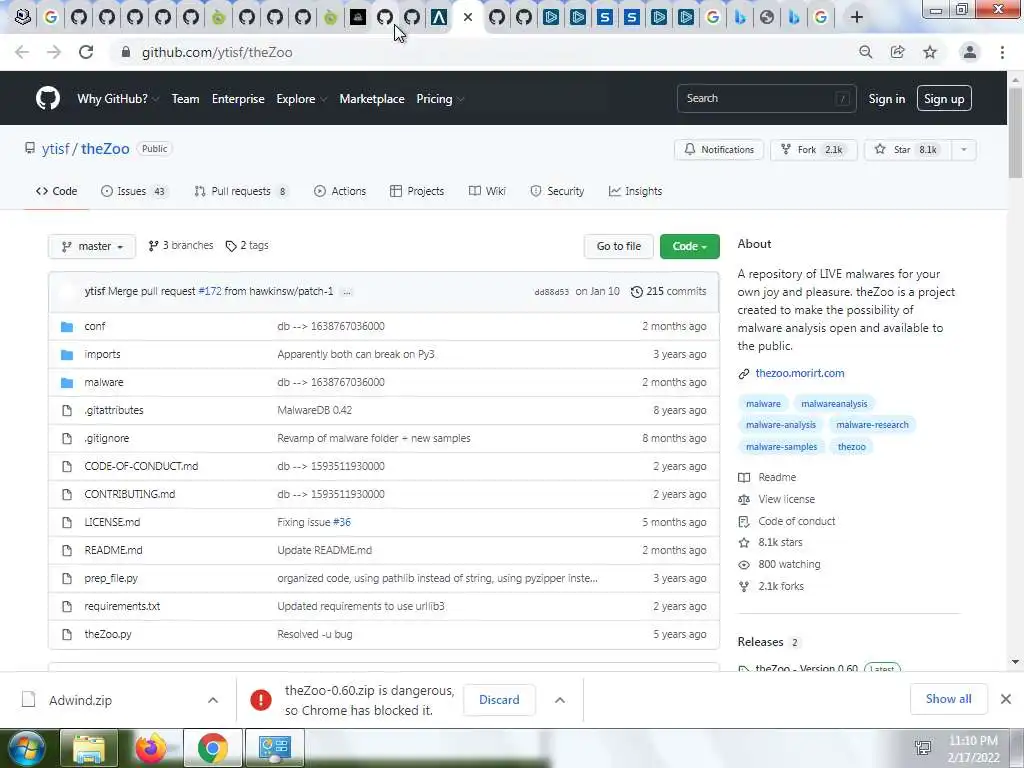This screenshot has width=1024, height=768.
Task: Open the Insights tab
Action: click(x=635, y=191)
